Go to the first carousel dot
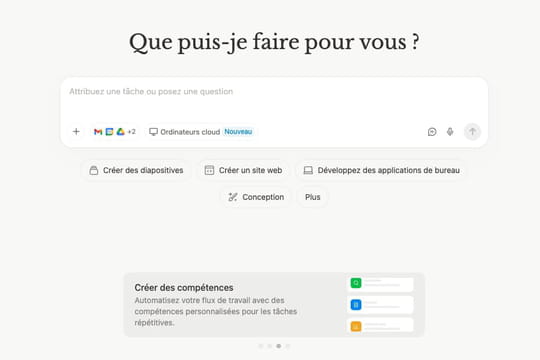This screenshot has height=360, width=540. click(x=261, y=346)
